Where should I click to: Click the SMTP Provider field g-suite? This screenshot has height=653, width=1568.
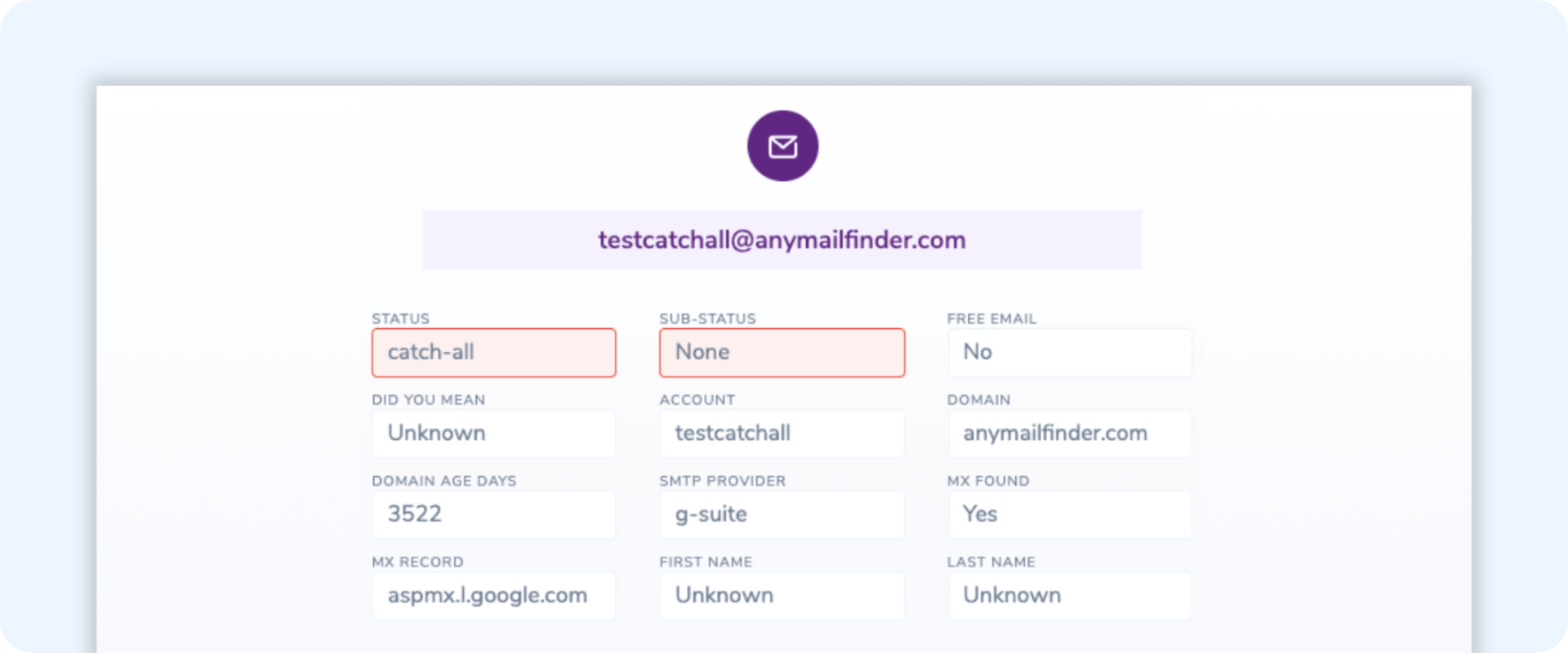tap(782, 514)
